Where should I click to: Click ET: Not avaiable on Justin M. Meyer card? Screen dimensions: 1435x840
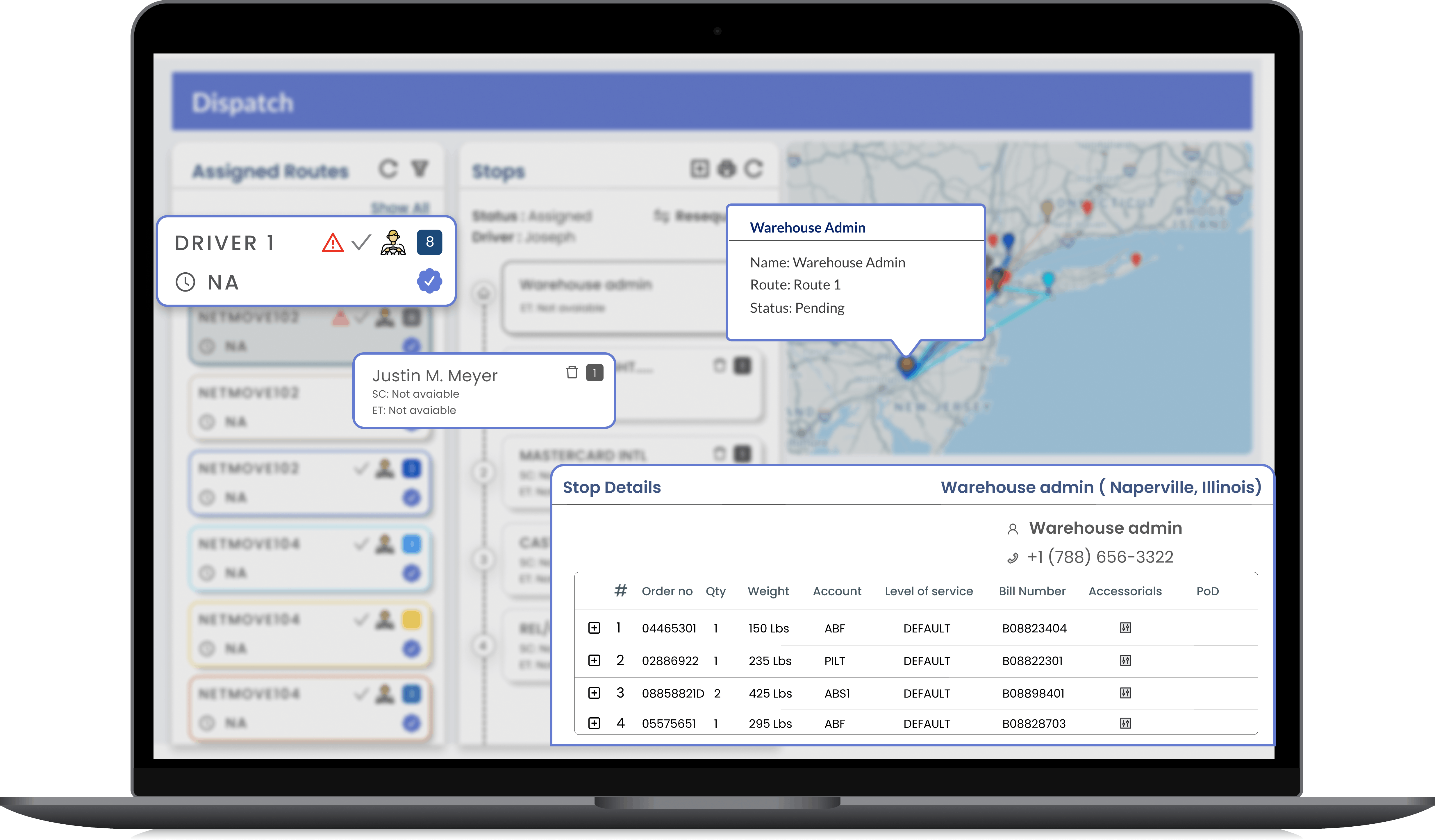click(x=413, y=410)
